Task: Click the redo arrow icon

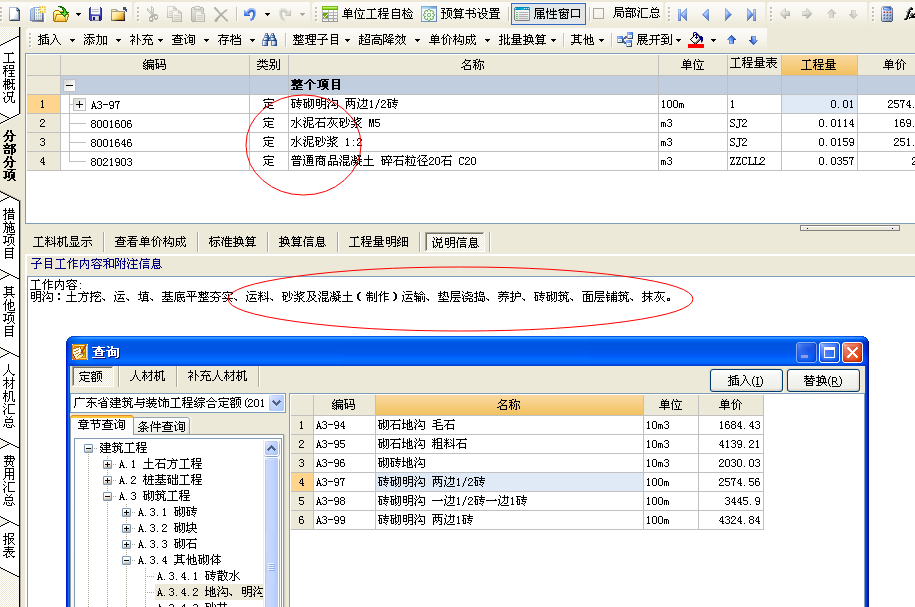Action: pyautogui.click(x=286, y=14)
